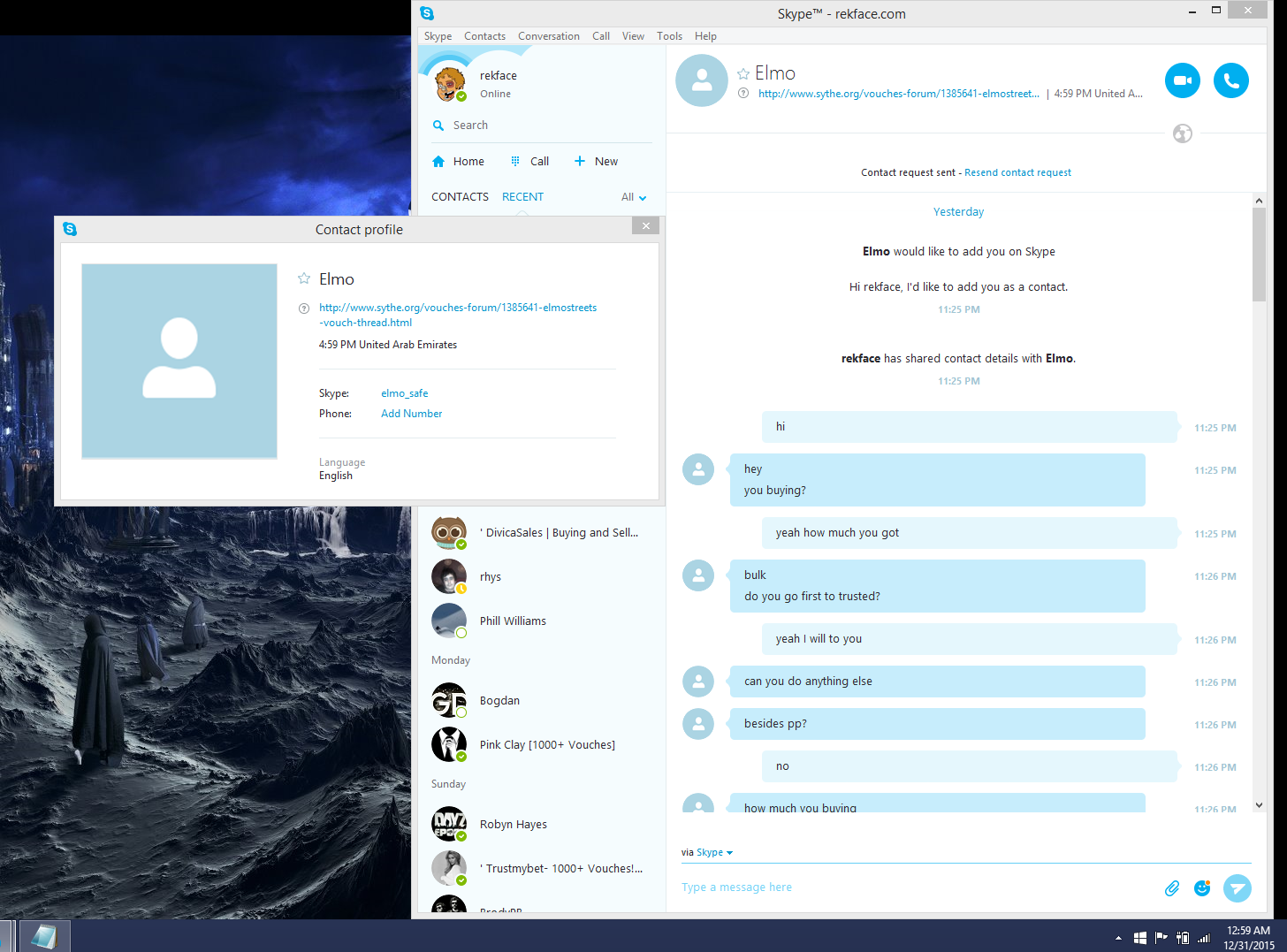Click Elmo's large profile picture in Contact profile

(x=179, y=362)
